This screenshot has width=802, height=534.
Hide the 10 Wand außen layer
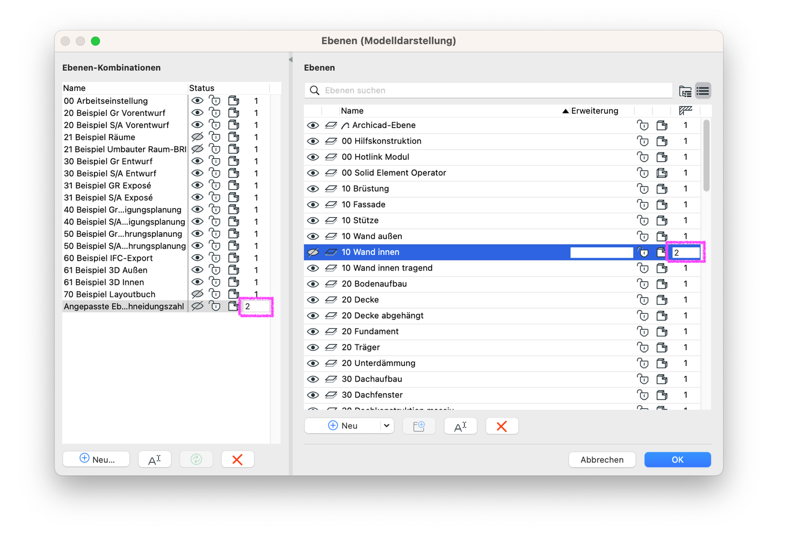coord(313,236)
